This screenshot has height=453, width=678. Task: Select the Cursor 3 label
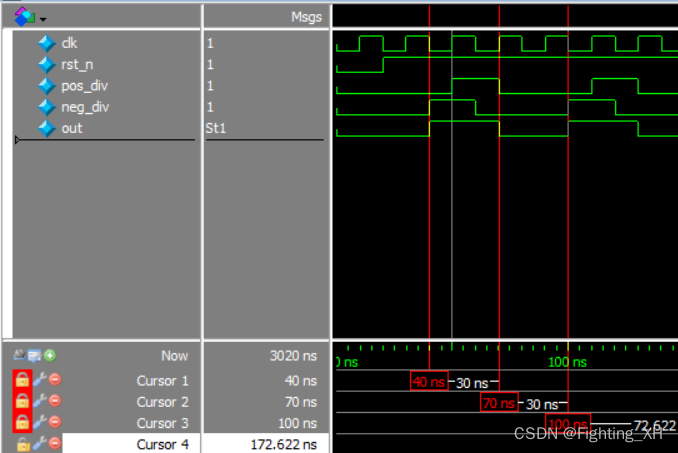pyautogui.click(x=163, y=423)
